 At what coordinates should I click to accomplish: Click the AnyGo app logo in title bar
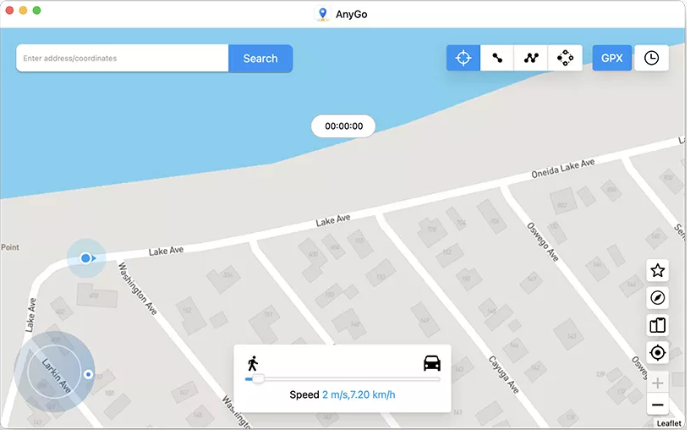click(x=323, y=14)
